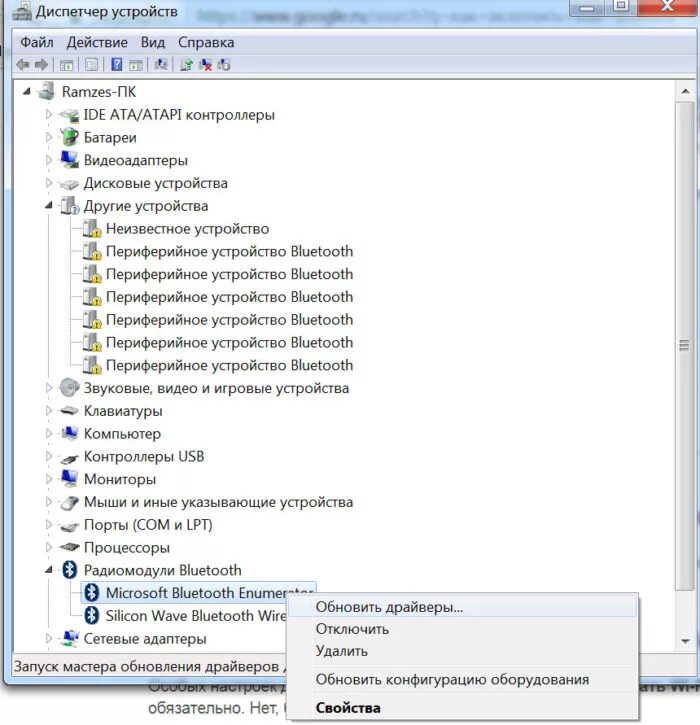Collapse the Другие устройства node

click(49, 206)
